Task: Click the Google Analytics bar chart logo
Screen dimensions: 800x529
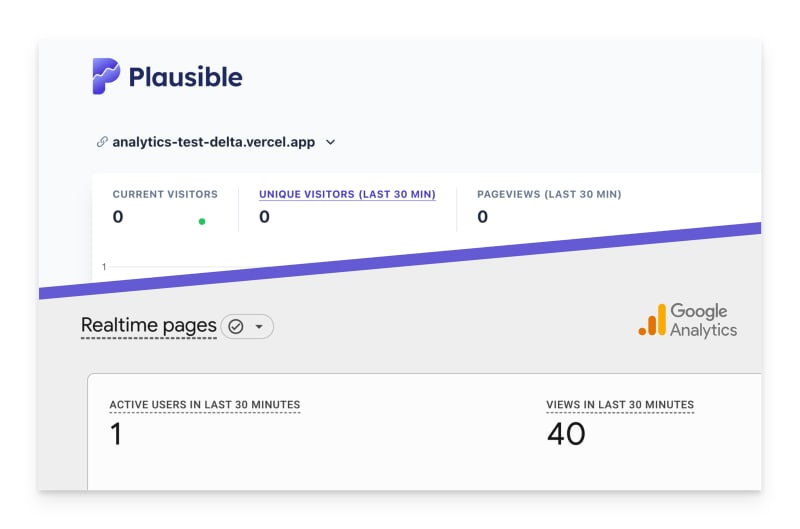Action: [x=652, y=320]
